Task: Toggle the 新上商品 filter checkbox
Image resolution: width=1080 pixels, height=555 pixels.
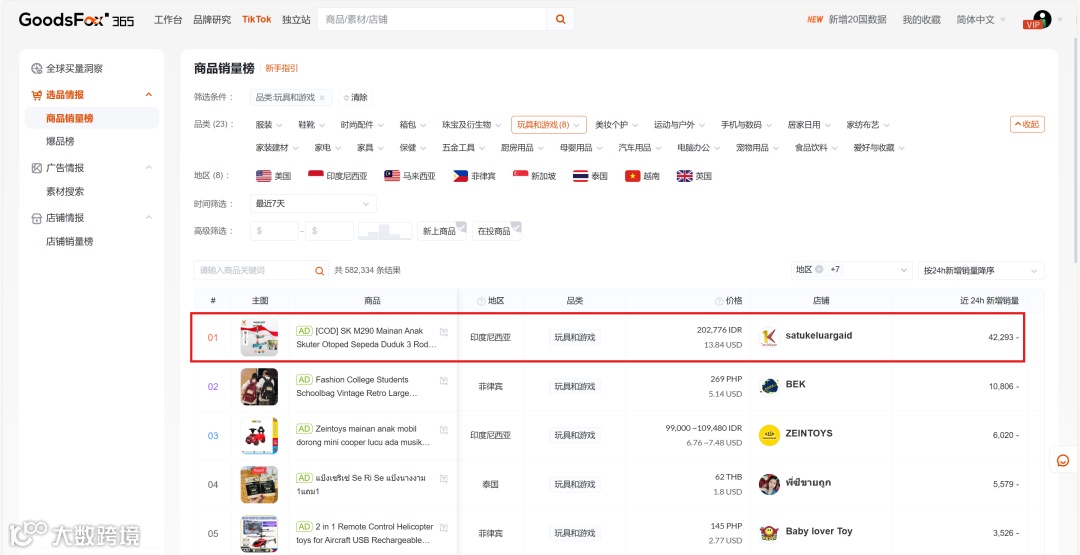Action: [x=442, y=231]
